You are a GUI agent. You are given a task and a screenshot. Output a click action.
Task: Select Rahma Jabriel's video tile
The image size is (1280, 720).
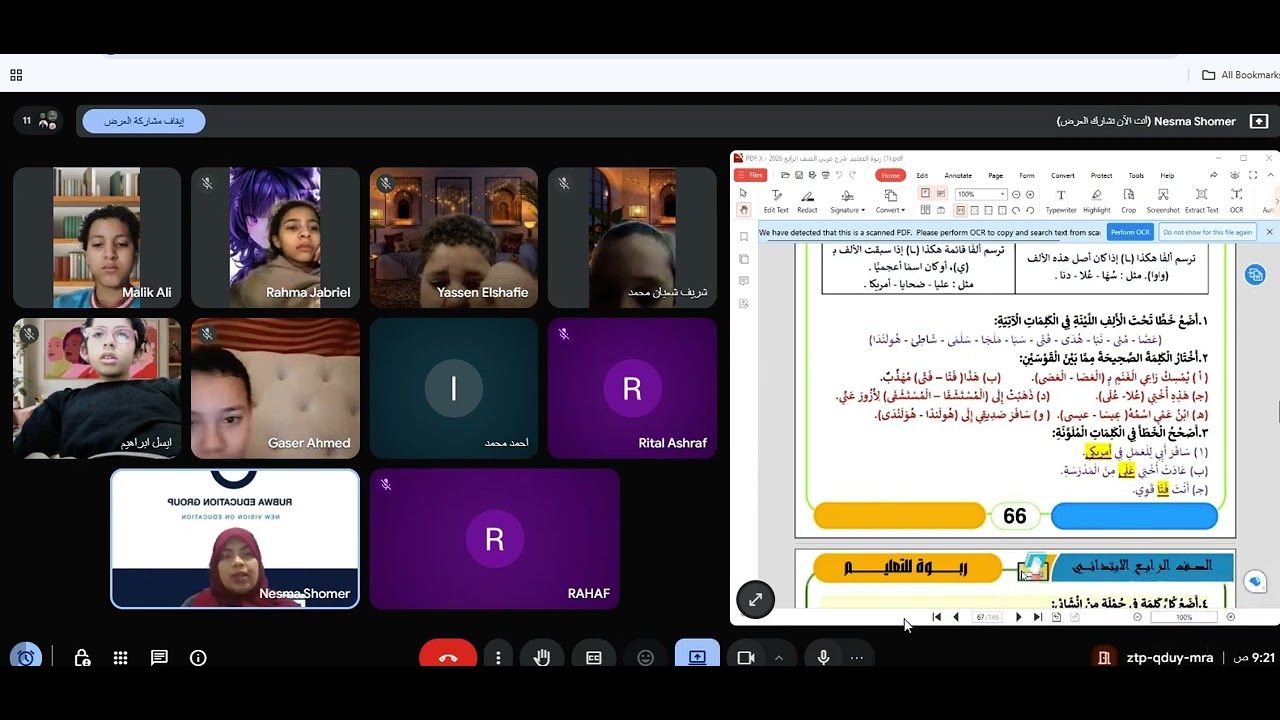tap(275, 237)
